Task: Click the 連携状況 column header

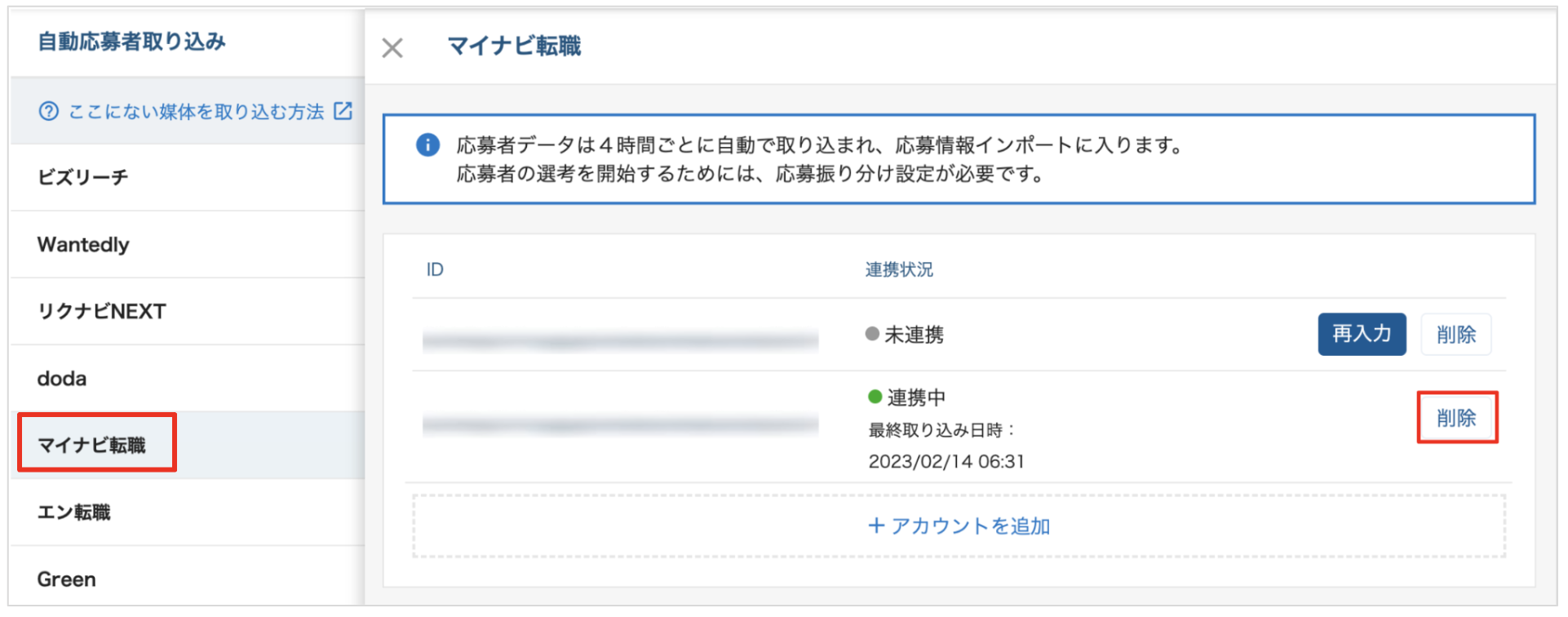Action: [899, 269]
